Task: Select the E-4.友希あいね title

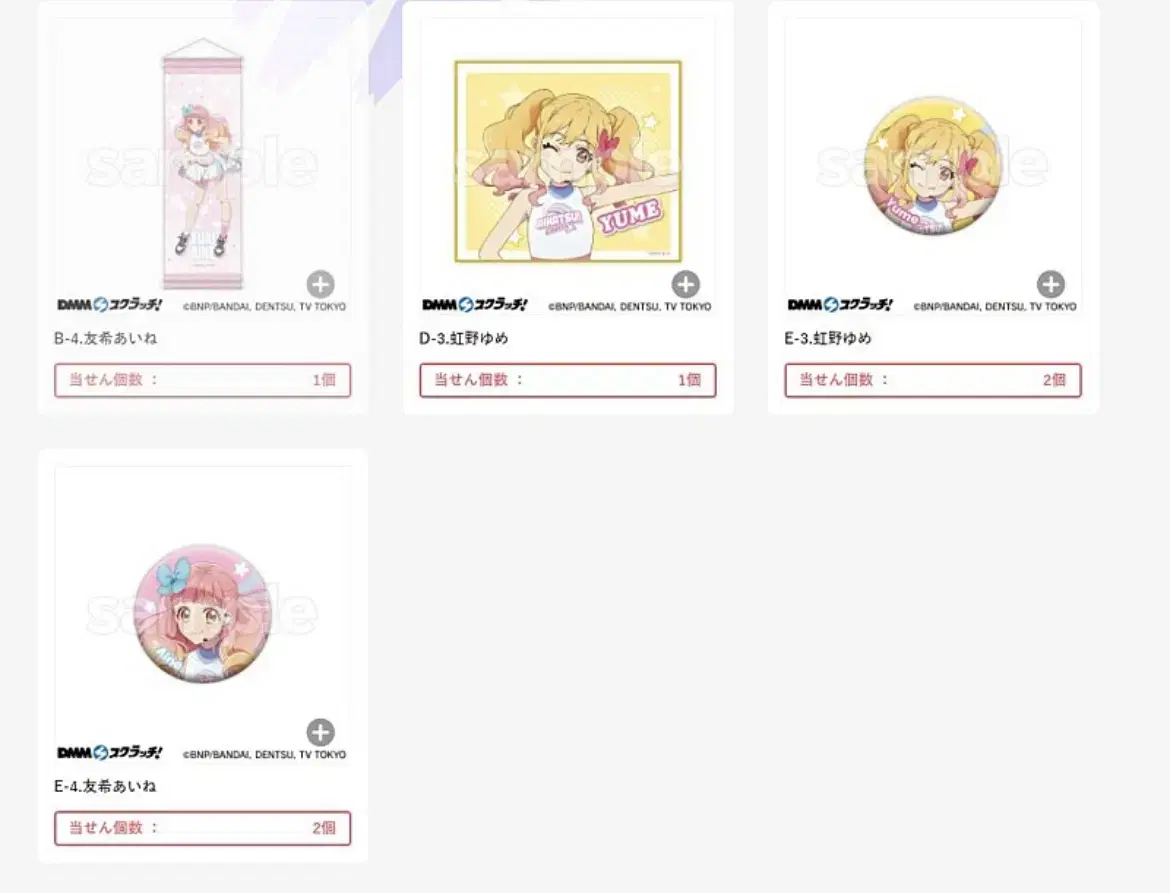Action: click(x=105, y=786)
